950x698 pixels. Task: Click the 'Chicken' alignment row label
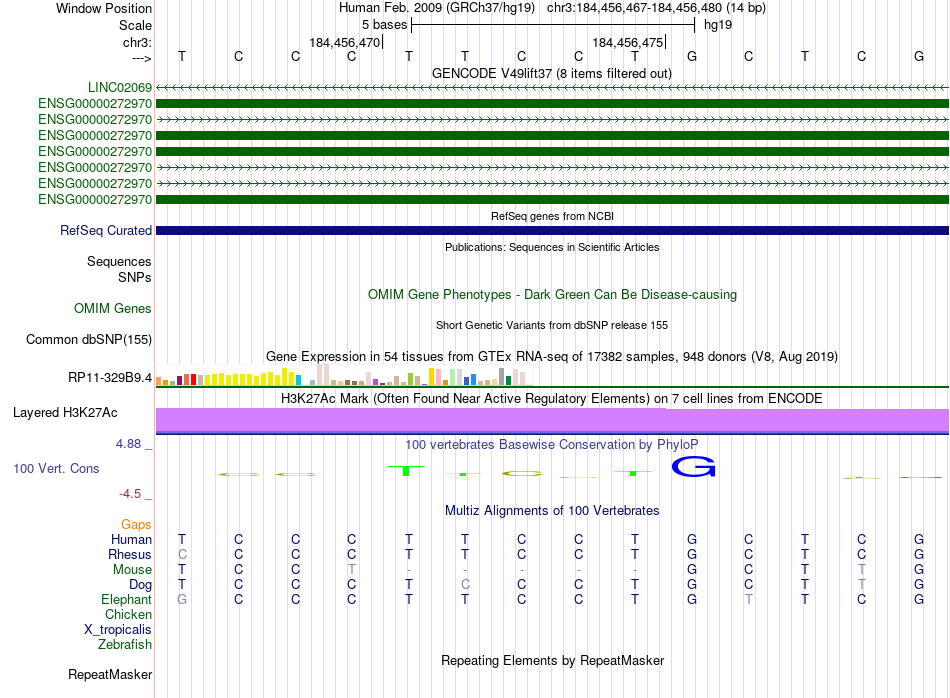128,614
